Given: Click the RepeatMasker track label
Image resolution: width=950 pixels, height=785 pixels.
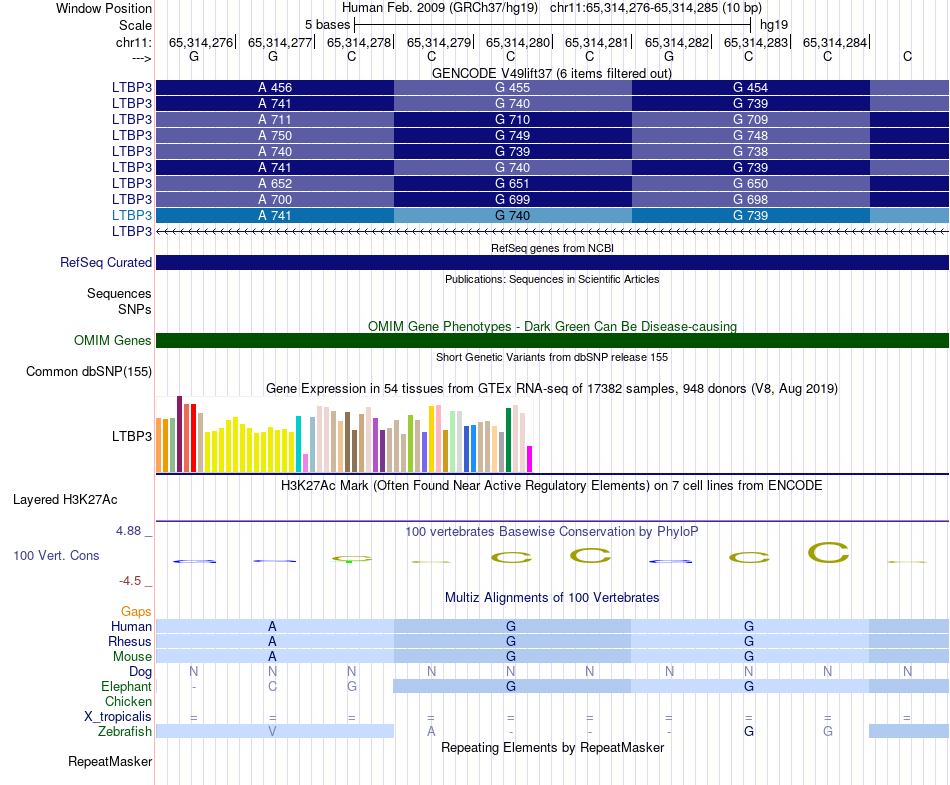Looking at the screenshot, I should (x=110, y=761).
